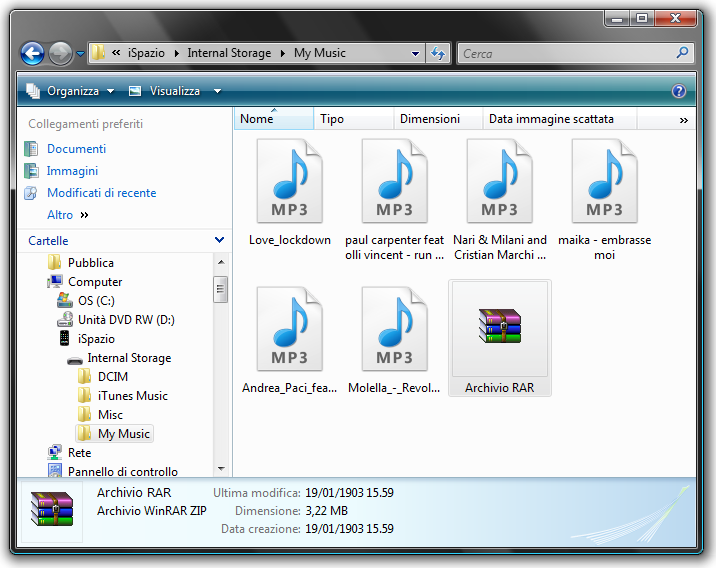Select the maika - embrasse moi MP3 file
This screenshot has height=568, width=716.
click(604, 182)
